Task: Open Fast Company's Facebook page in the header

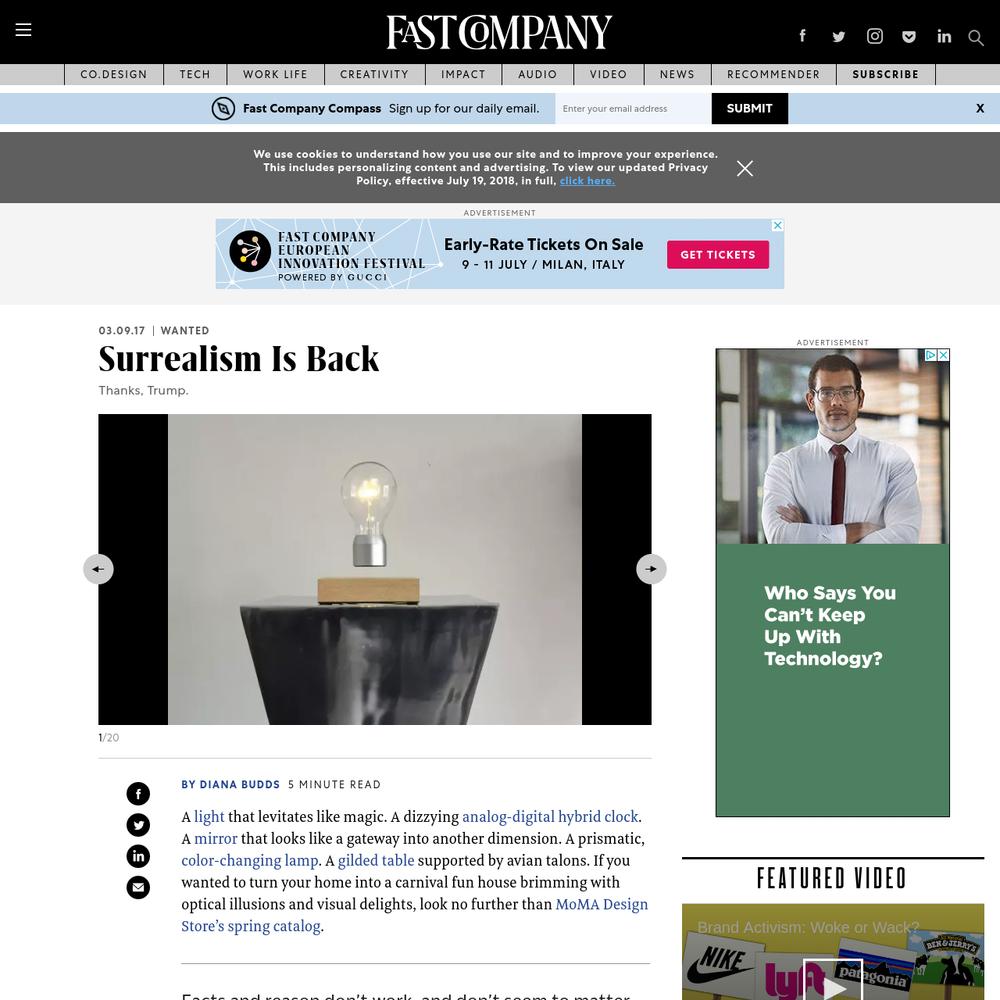Action: click(802, 36)
